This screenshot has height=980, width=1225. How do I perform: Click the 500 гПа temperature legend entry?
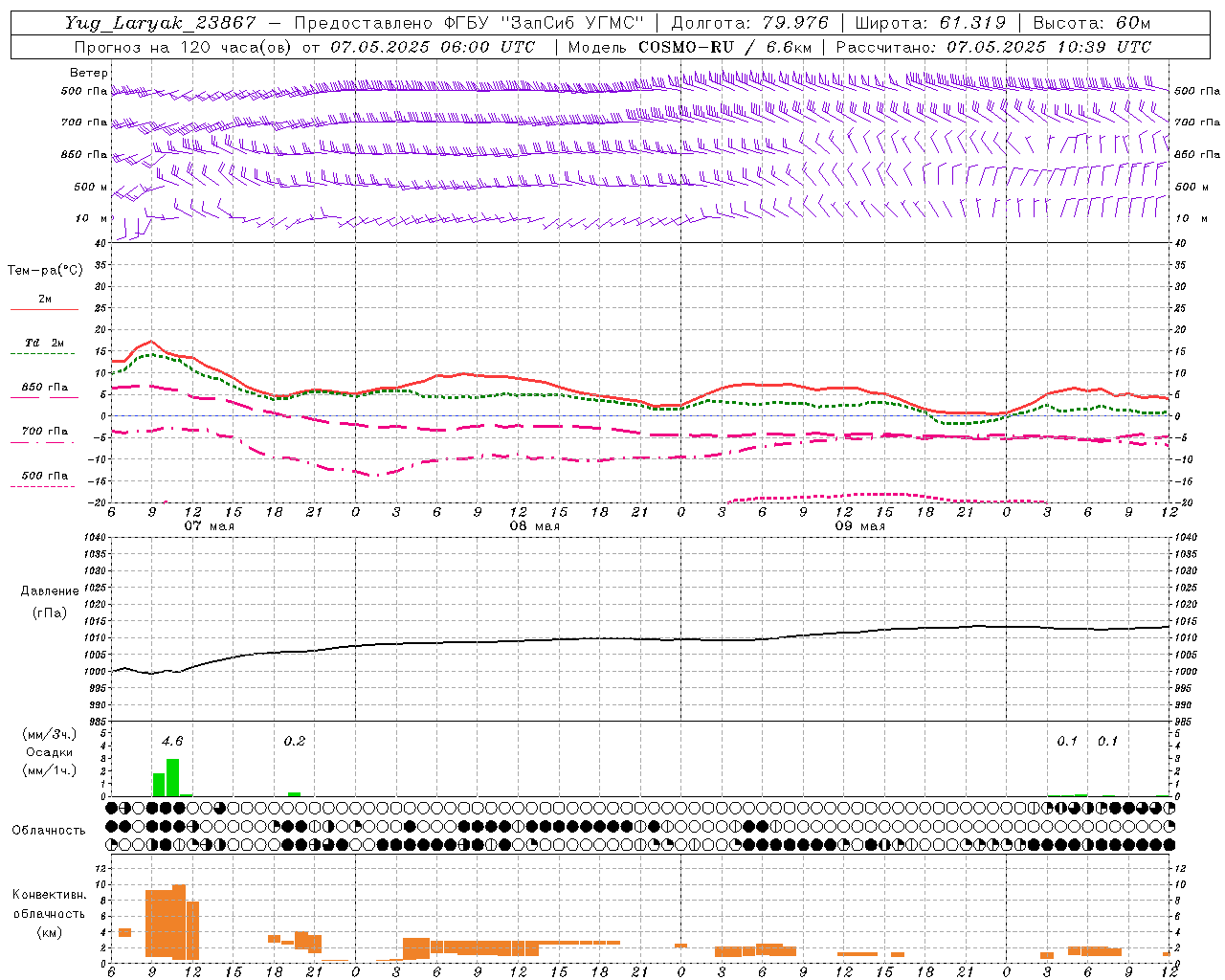pyautogui.click(x=44, y=476)
